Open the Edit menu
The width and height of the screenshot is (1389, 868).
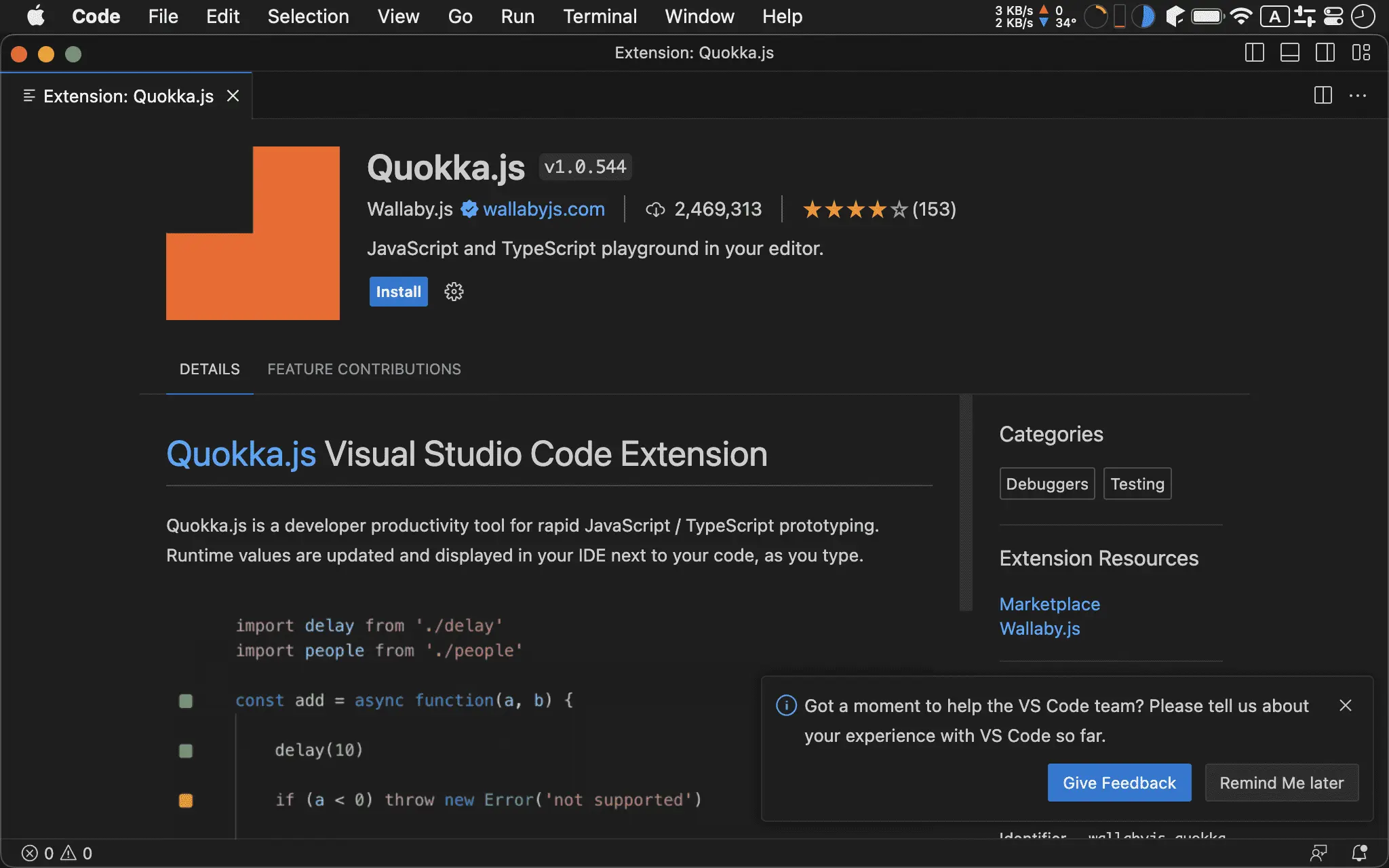point(222,16)
